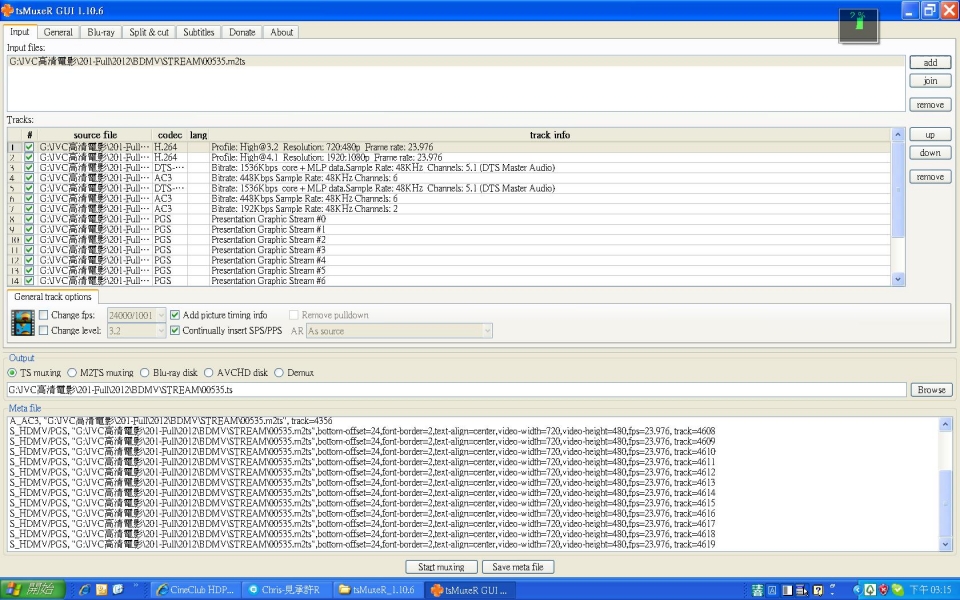Click add input file button

click(930, 62)
